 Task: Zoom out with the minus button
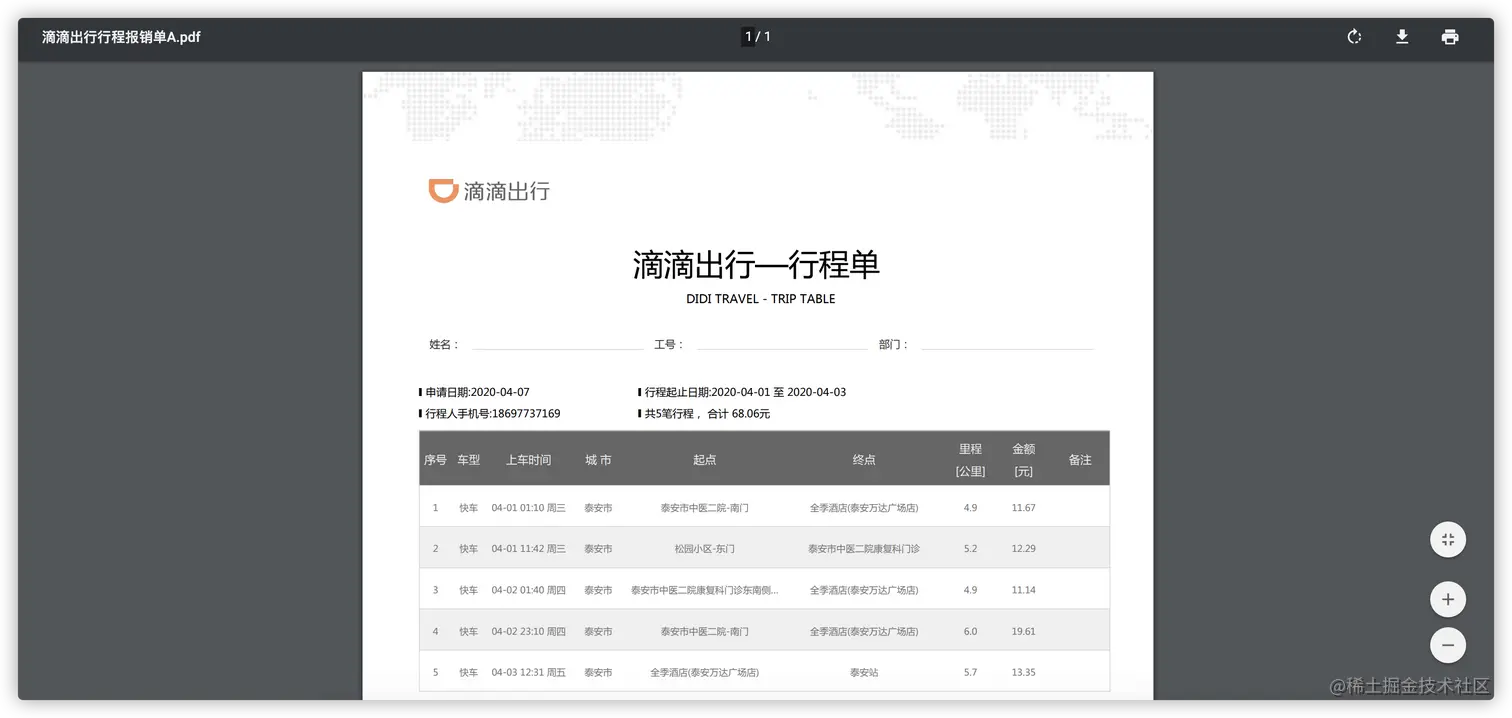(1448, 646)
